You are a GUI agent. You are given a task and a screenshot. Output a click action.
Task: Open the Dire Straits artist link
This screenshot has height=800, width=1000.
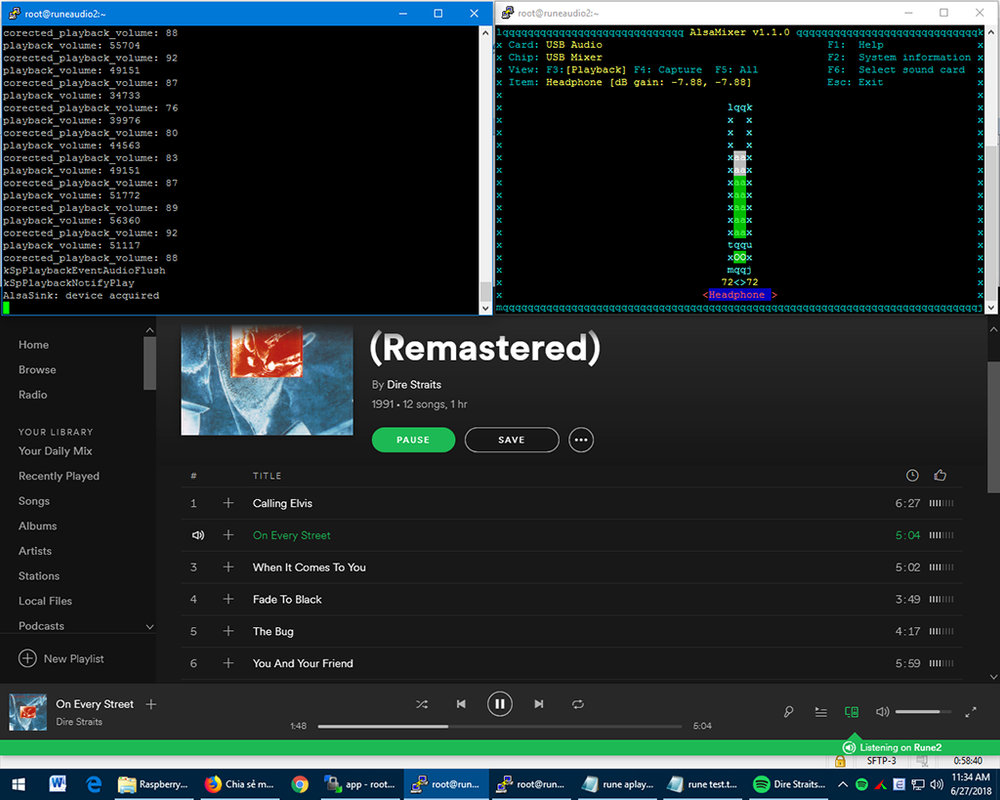point(414,385)
